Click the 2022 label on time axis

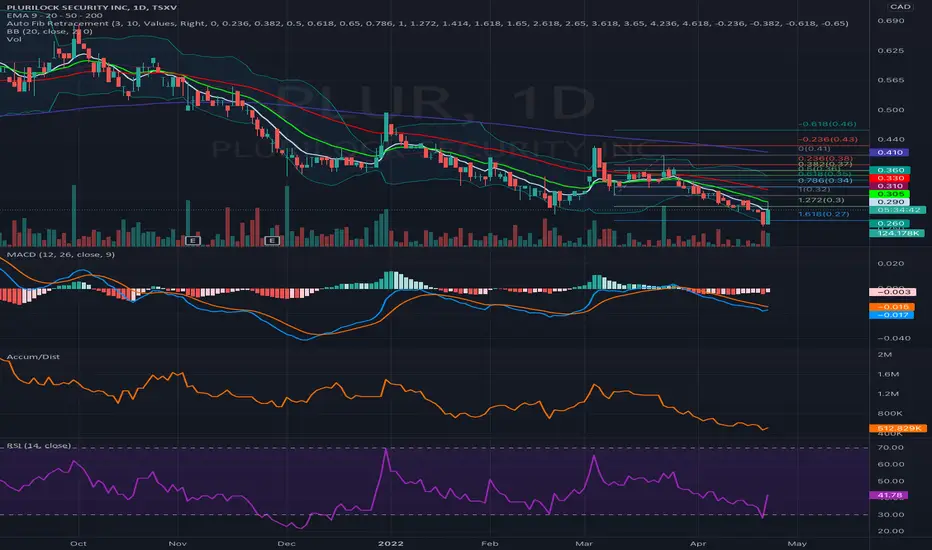click(x=391, y=543)
